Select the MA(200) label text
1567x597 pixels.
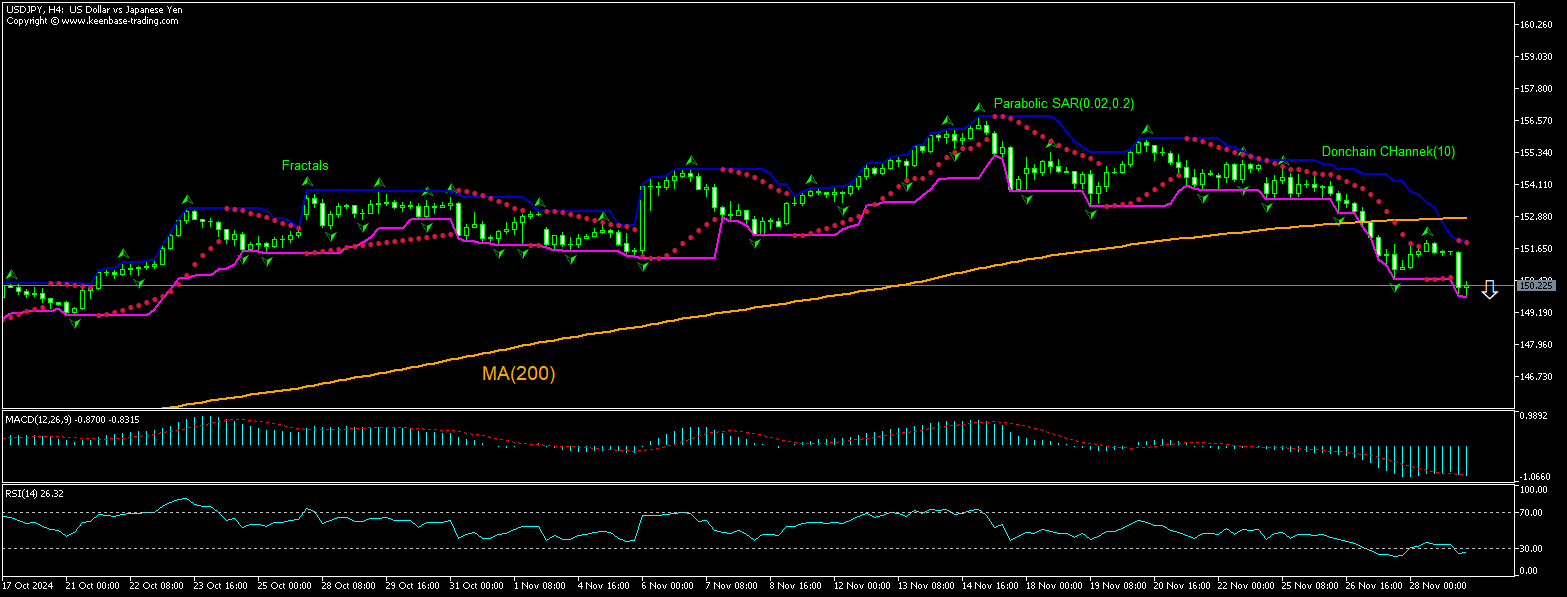518,374
